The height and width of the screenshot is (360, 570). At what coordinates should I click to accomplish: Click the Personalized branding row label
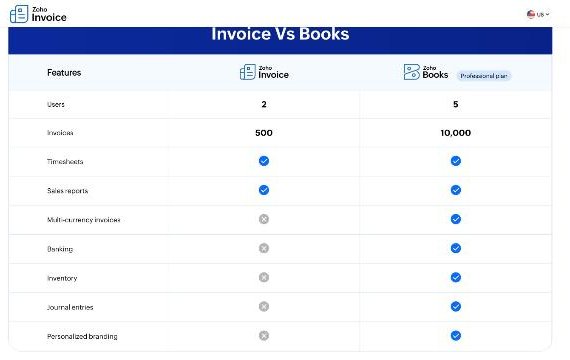(82, 336)
